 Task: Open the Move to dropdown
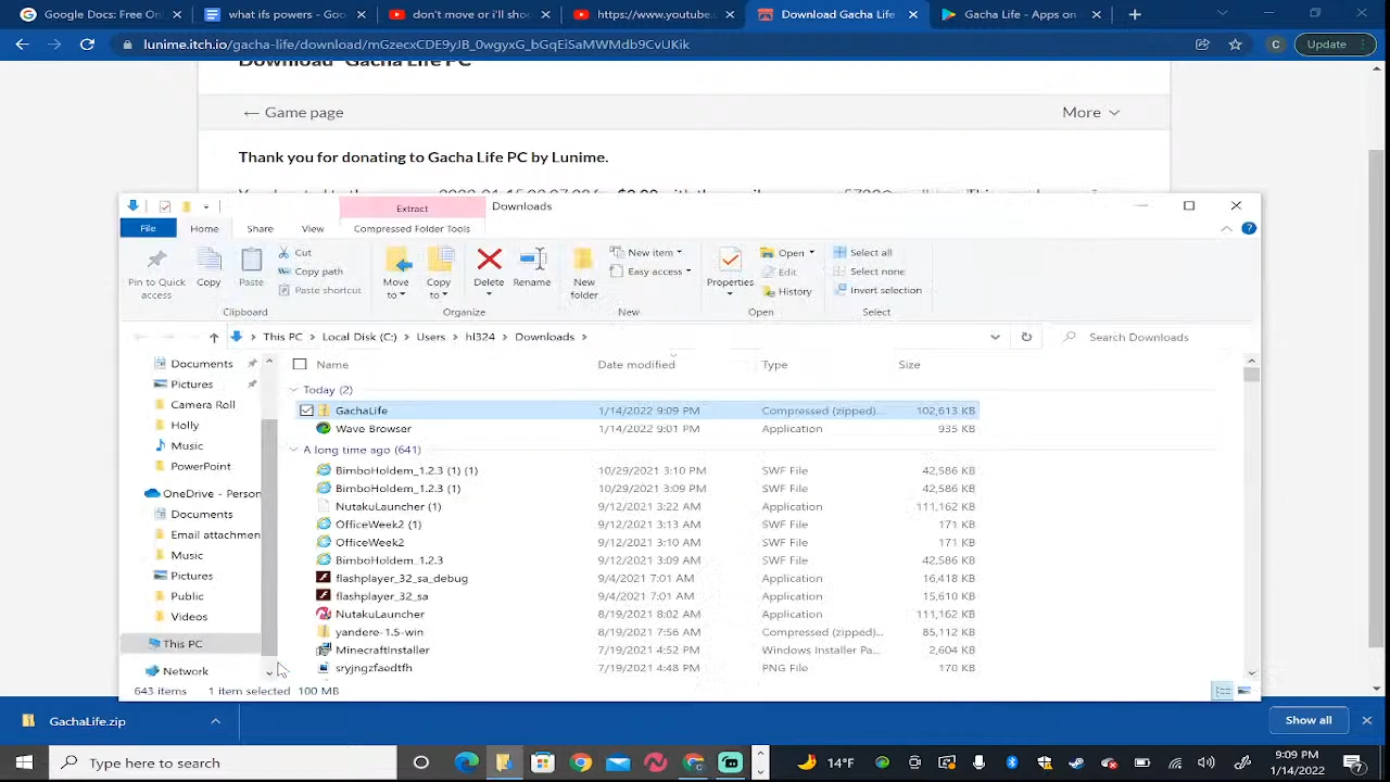397,274
